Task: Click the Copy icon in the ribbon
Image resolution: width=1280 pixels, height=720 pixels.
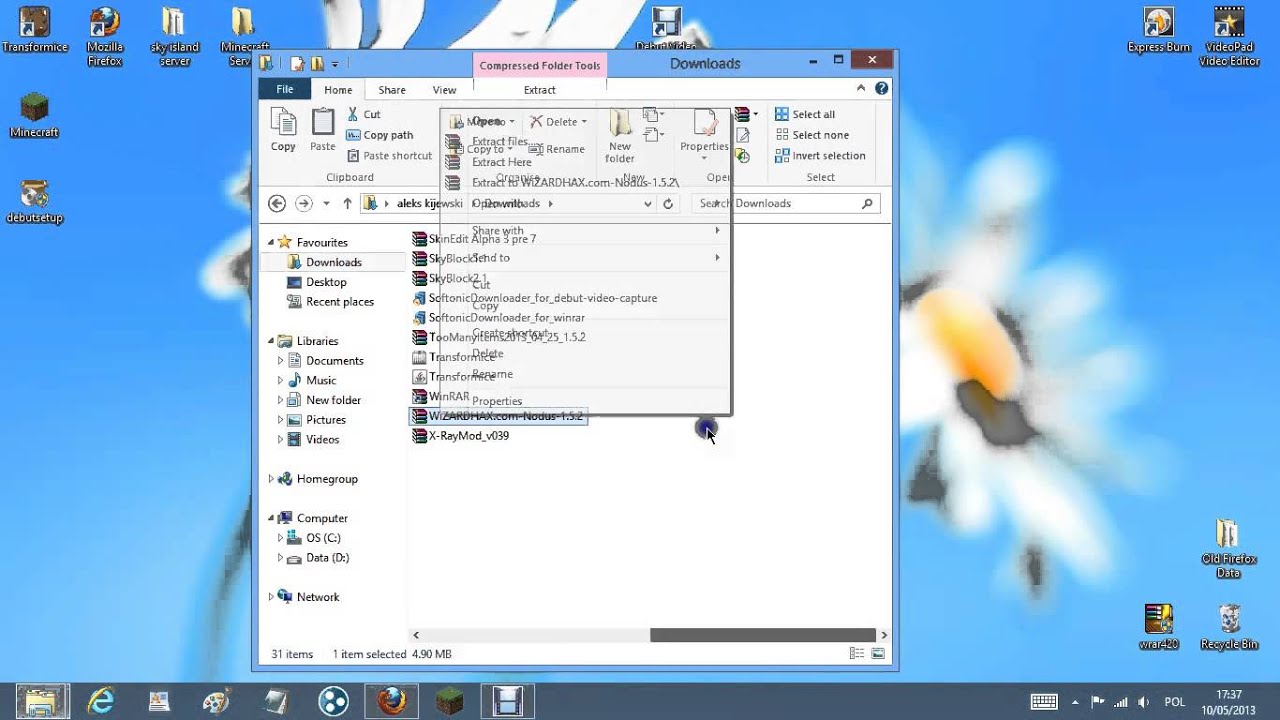Action: click(x=283, y=130)
